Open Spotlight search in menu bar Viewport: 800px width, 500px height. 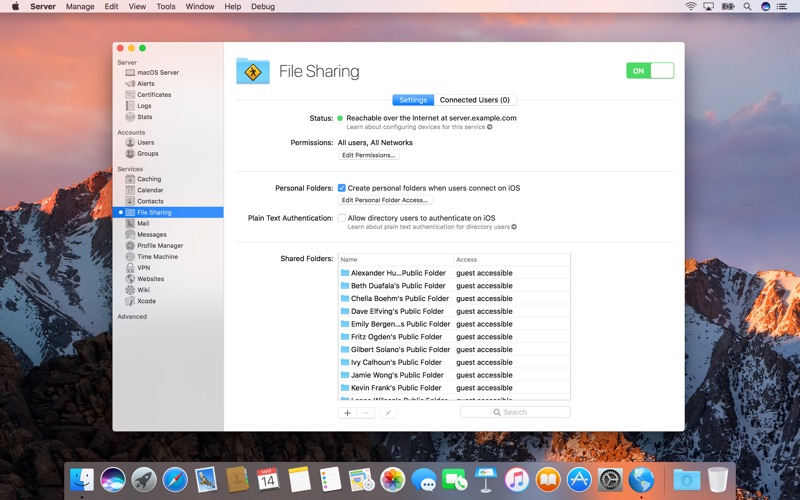coord(747,7)
